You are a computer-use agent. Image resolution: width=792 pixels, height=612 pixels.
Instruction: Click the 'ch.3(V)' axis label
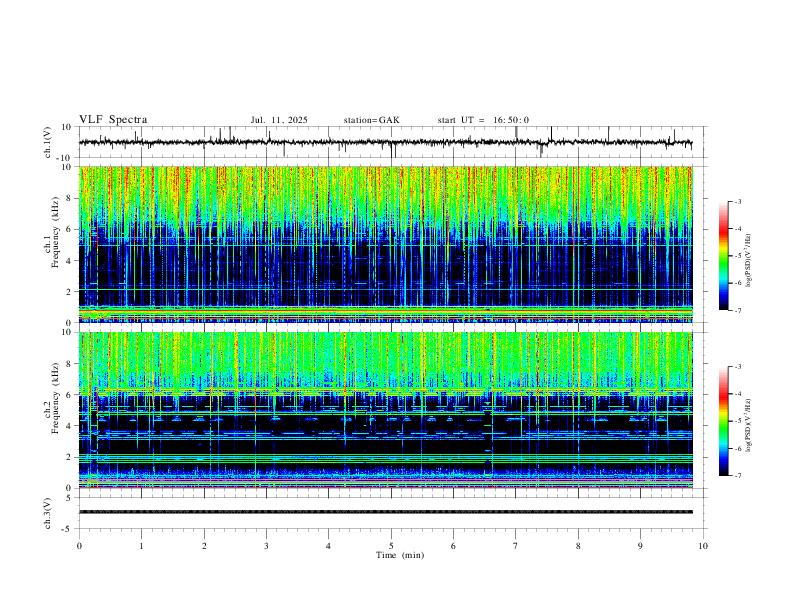pyautogui.click(x=48, y=514)
